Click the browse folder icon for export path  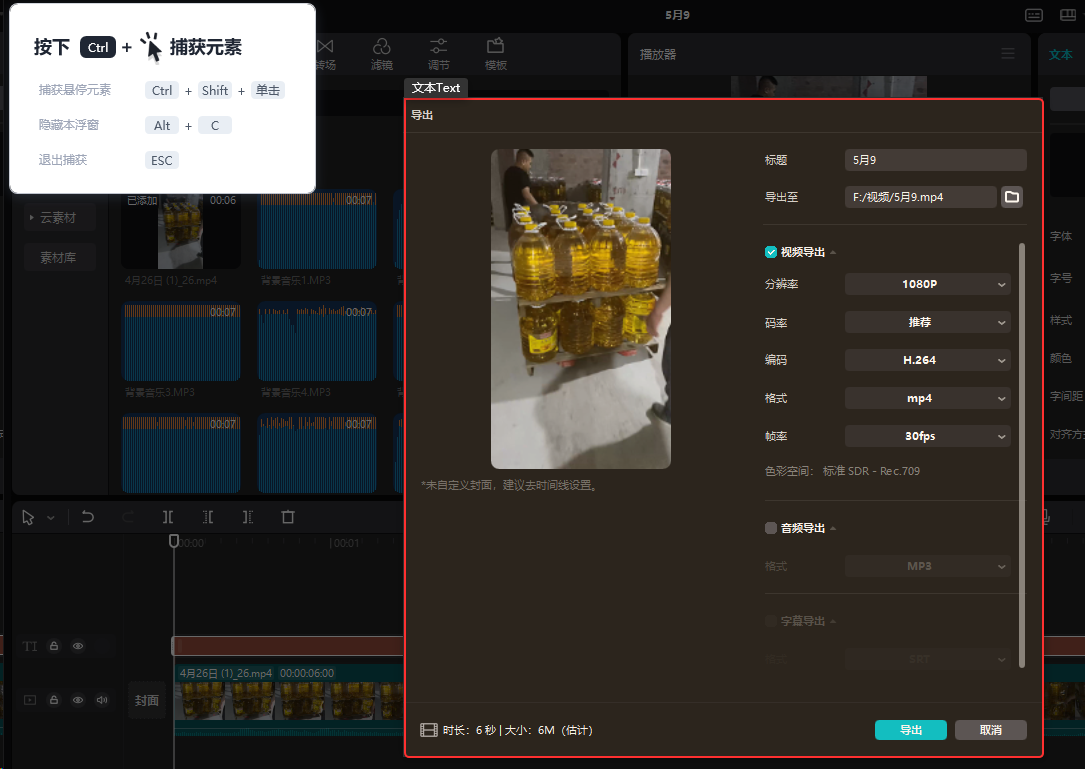[1012, 197]
